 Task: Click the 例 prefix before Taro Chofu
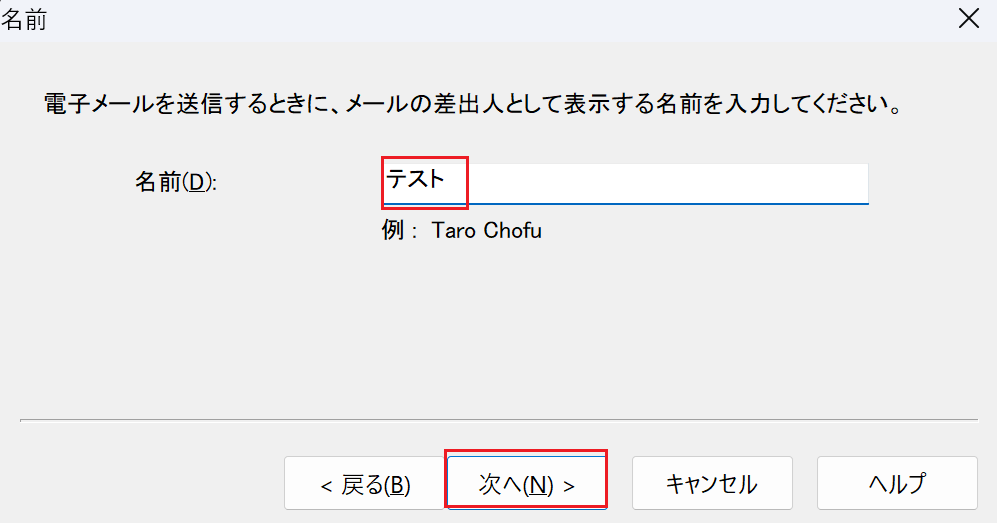[x=391, y=231]
